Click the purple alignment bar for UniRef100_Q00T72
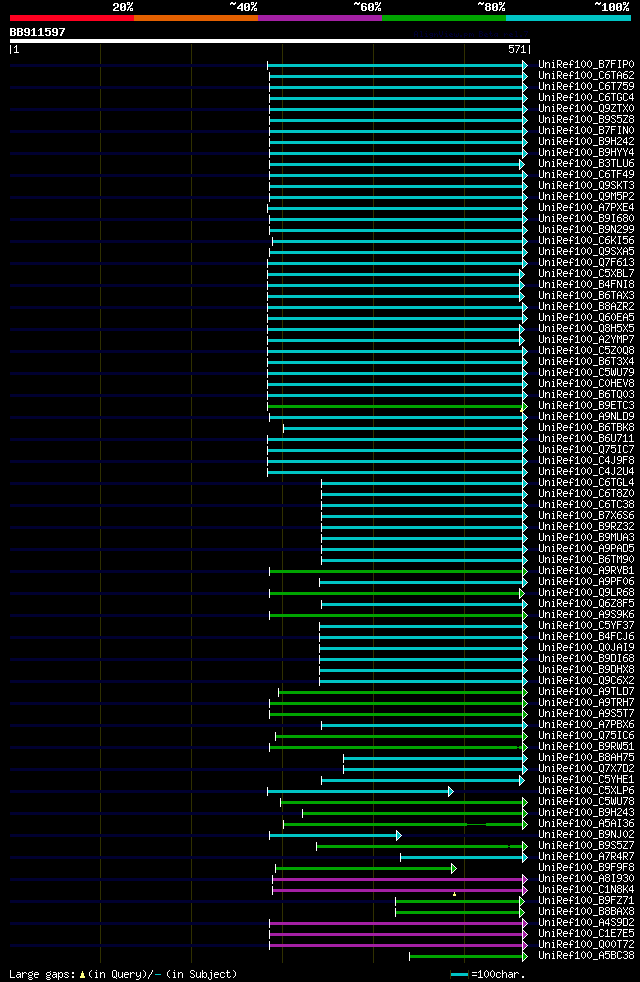This screenshot has width=640, height=982. tap(398, 945)
